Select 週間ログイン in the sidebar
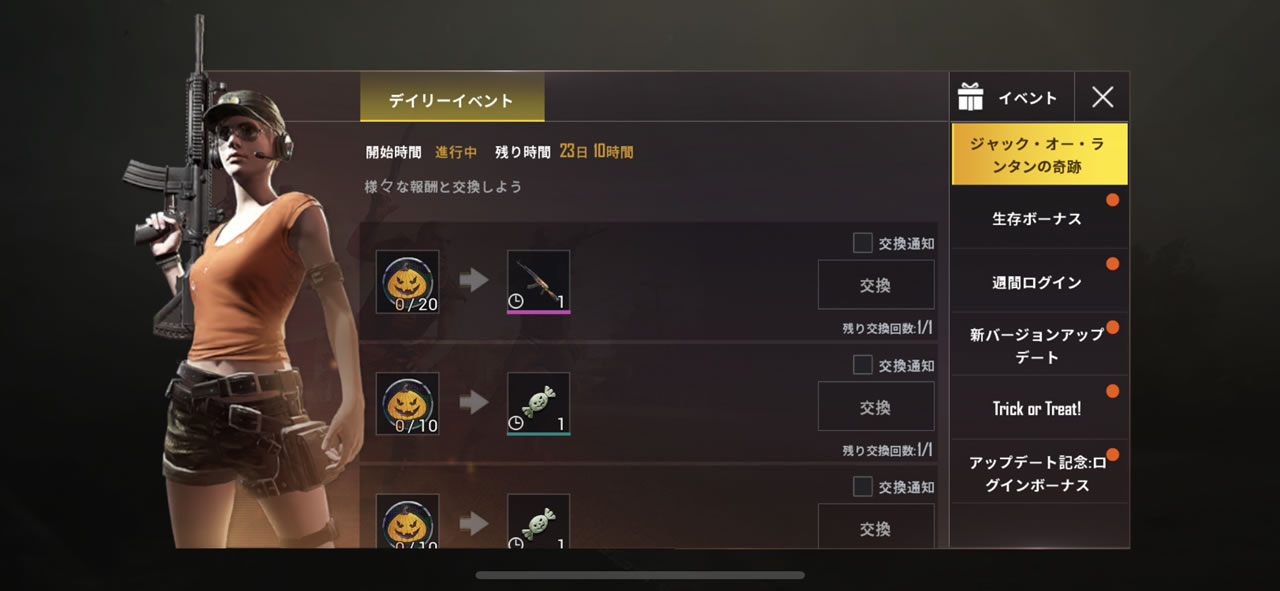Viewport: 1280px width, 591px height. (1039, 282)
